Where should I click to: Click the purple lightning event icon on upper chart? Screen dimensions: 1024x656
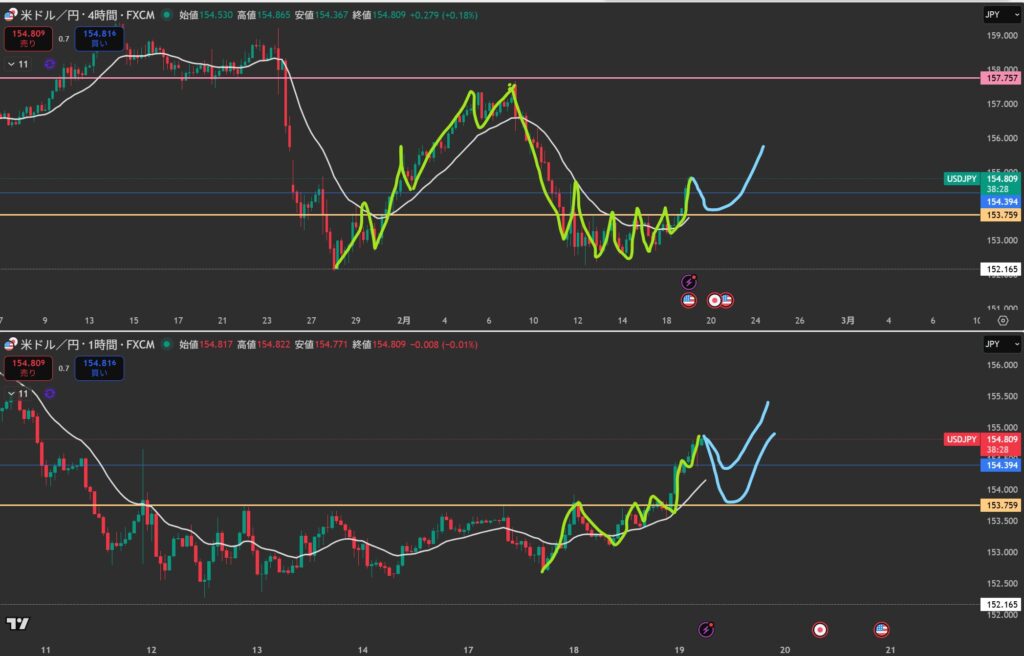689,282
